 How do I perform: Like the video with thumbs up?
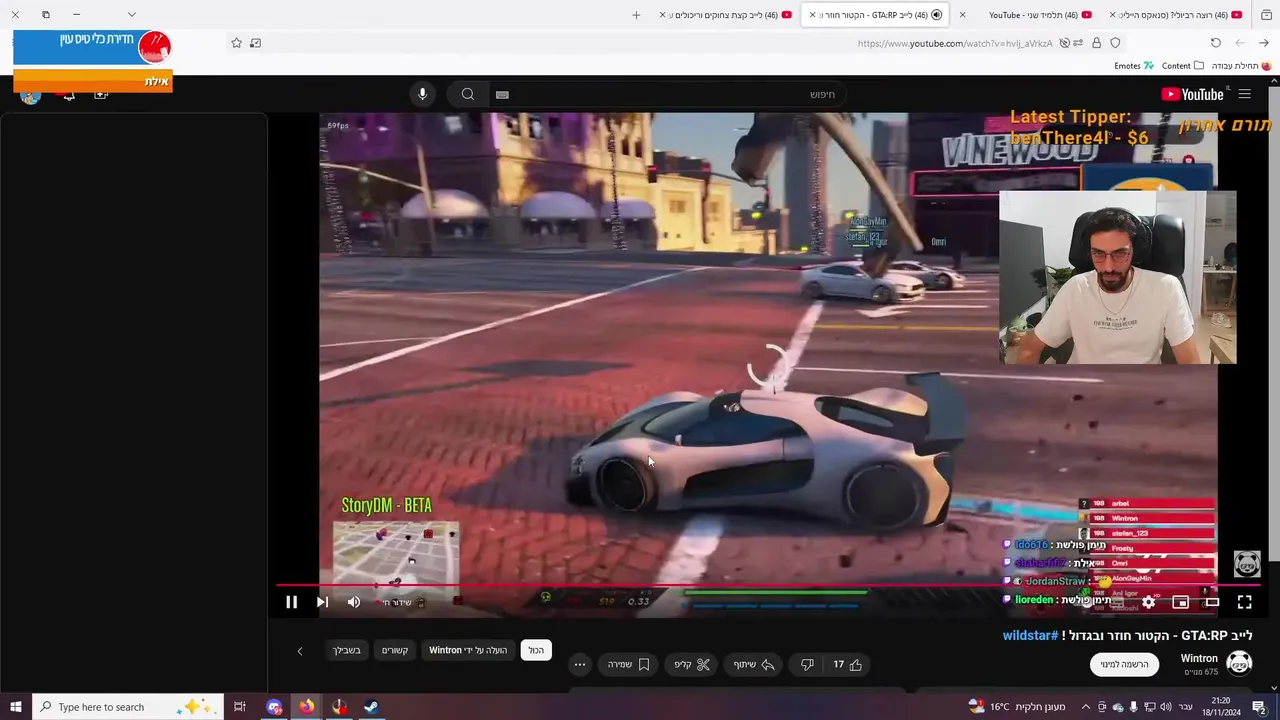848,664
